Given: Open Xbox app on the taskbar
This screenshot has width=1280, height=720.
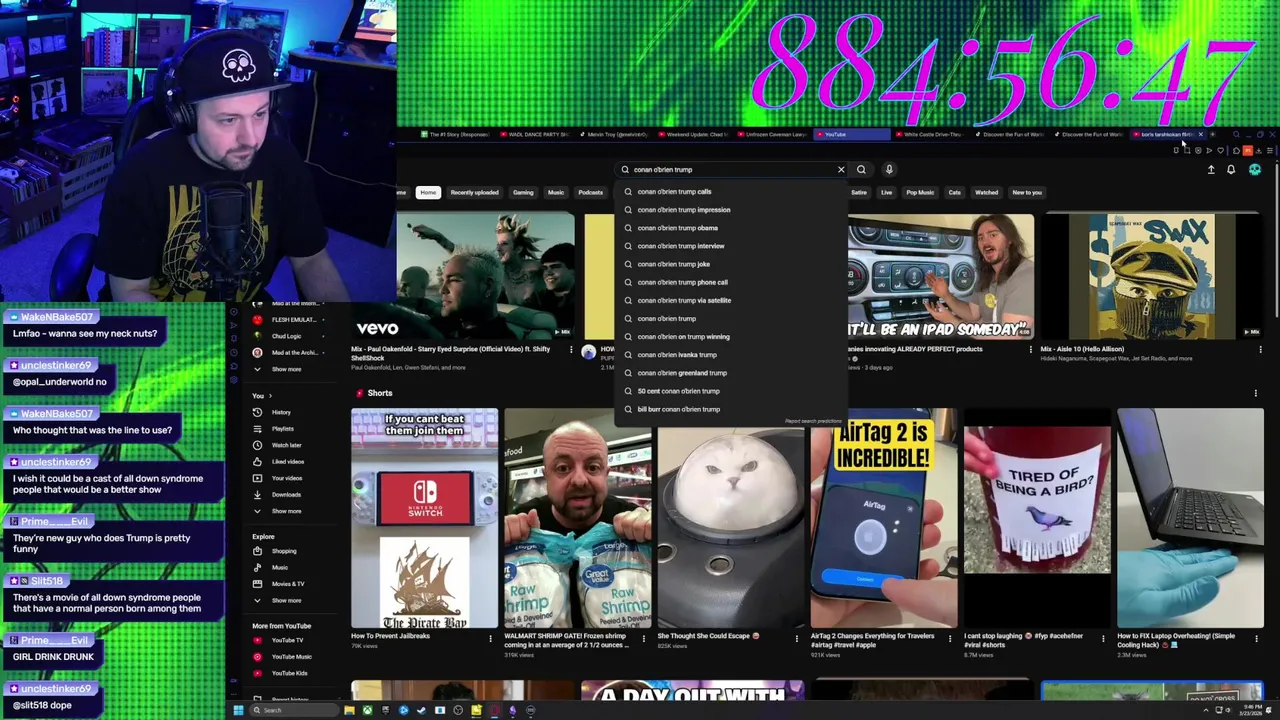Looking at the screenshot, I should (x=367, y=710).
